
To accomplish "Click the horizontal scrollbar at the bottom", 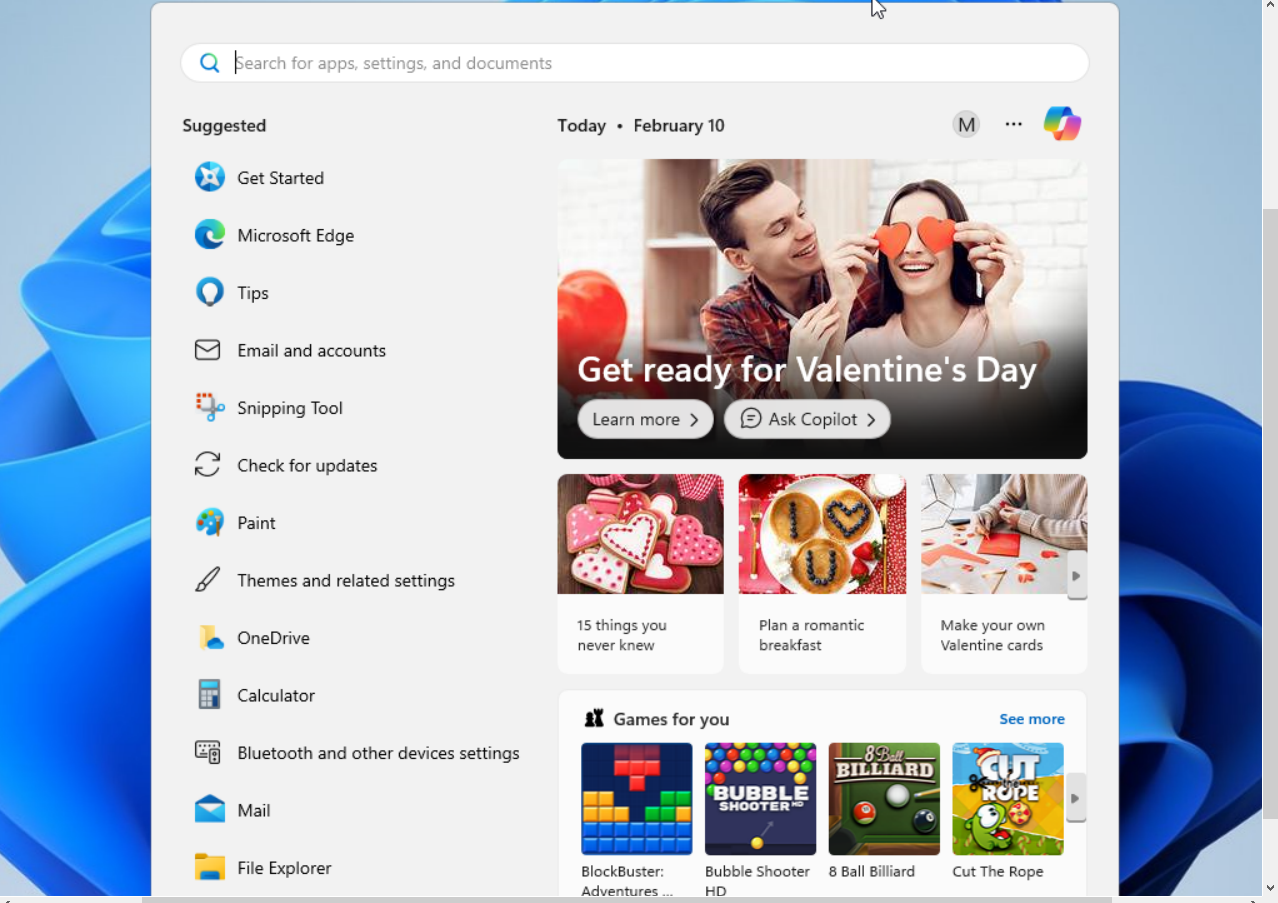I will tap(626, 900).
